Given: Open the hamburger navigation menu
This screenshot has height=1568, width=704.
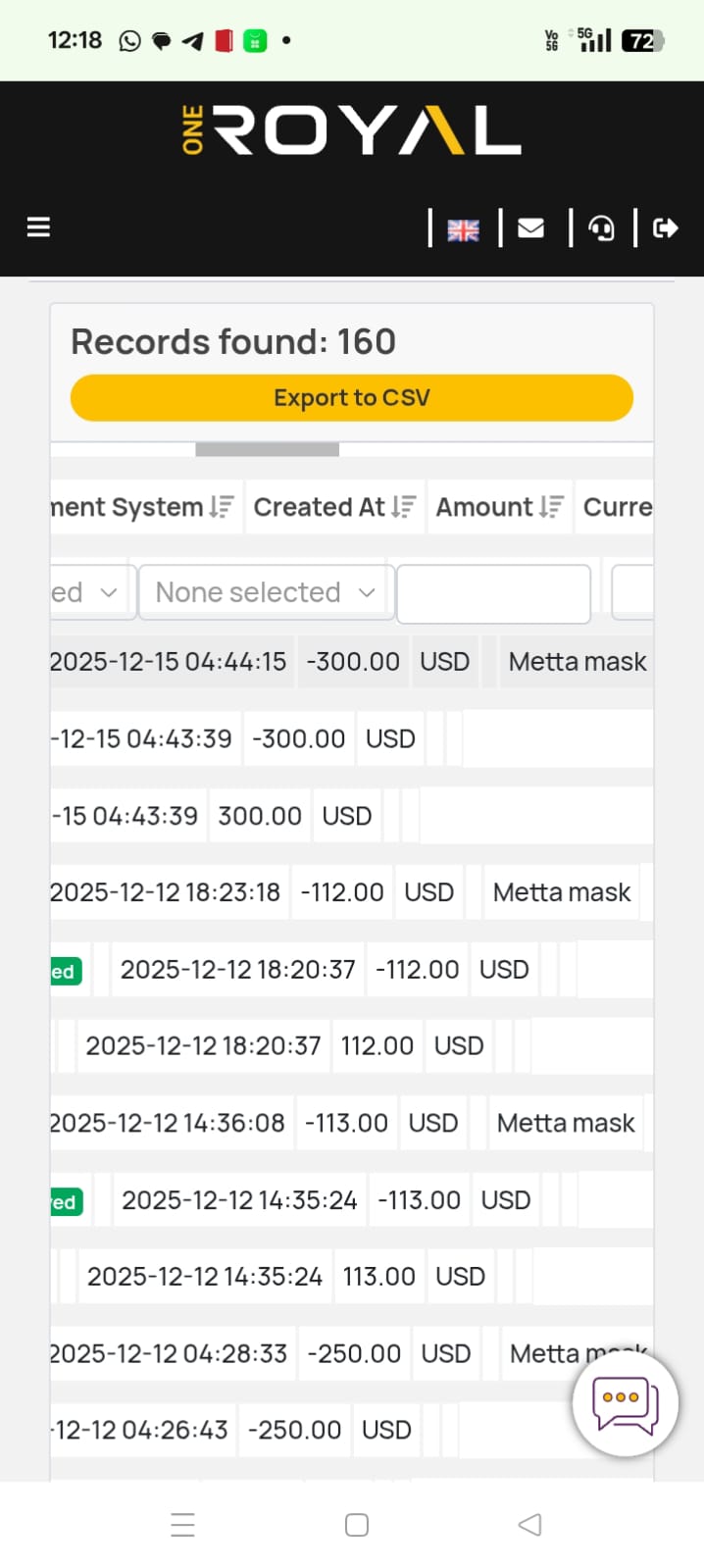Looking at the screenshot, I should click(38, 228).
